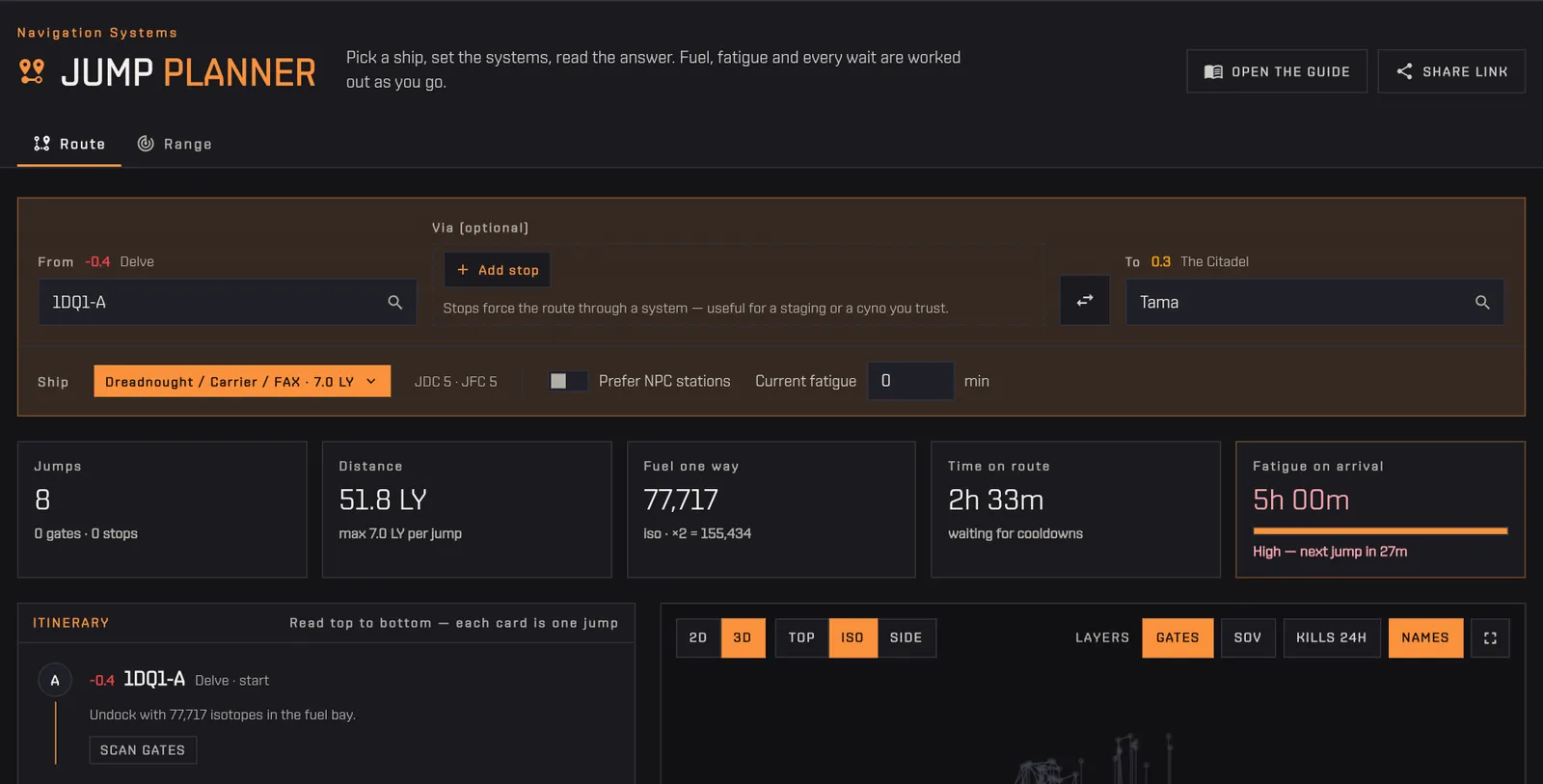Click the search icon in the From field
Viewport: 1543px width, 784px height.
pyautogui.click(x=394, y=302)
